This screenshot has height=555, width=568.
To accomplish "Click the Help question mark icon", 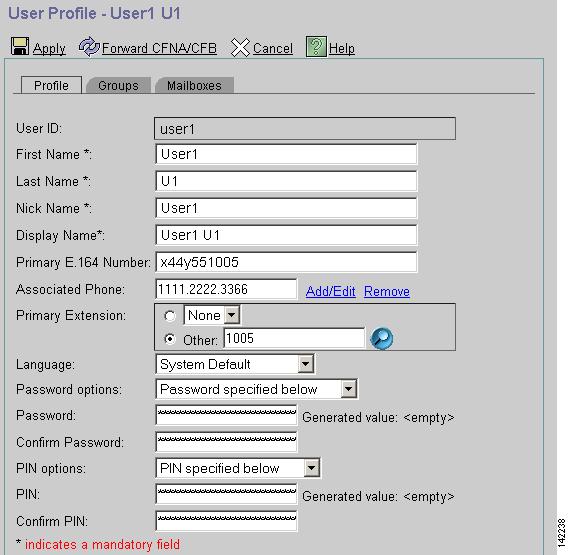I will (x=316, y=46).
